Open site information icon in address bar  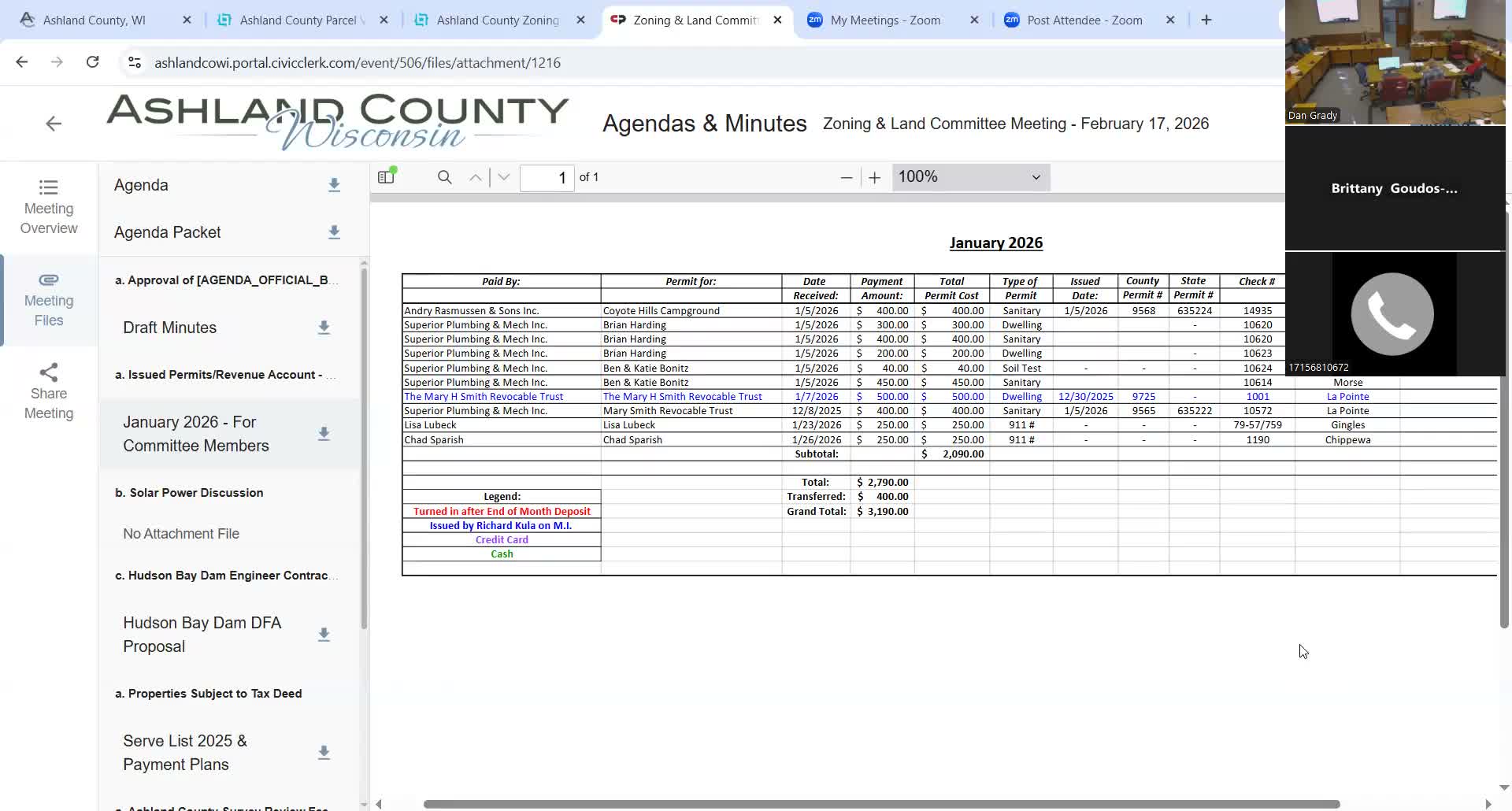point(135,62)
